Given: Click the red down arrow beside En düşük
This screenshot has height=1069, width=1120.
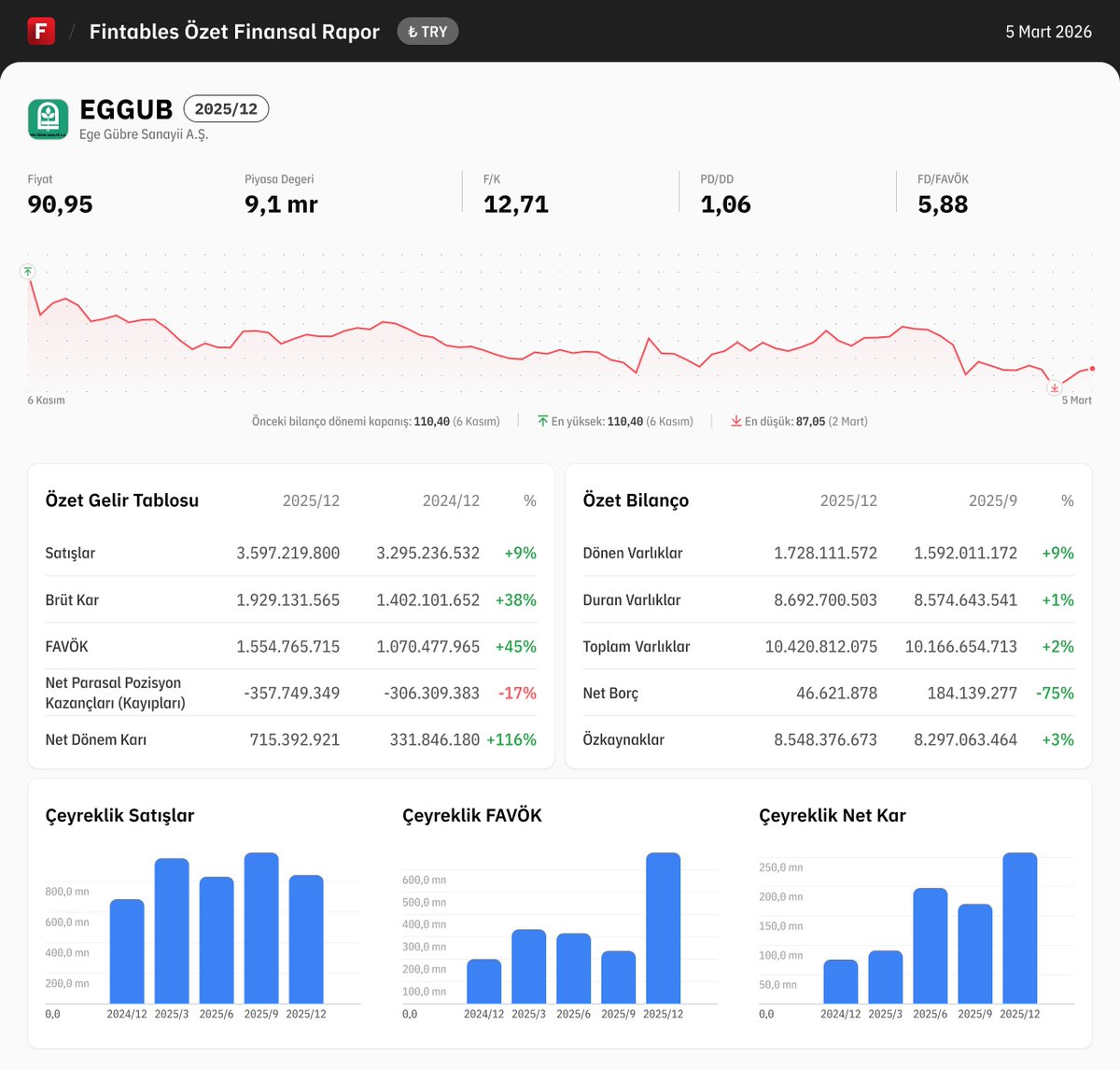Looking at the screenshot, I should 736,421.
